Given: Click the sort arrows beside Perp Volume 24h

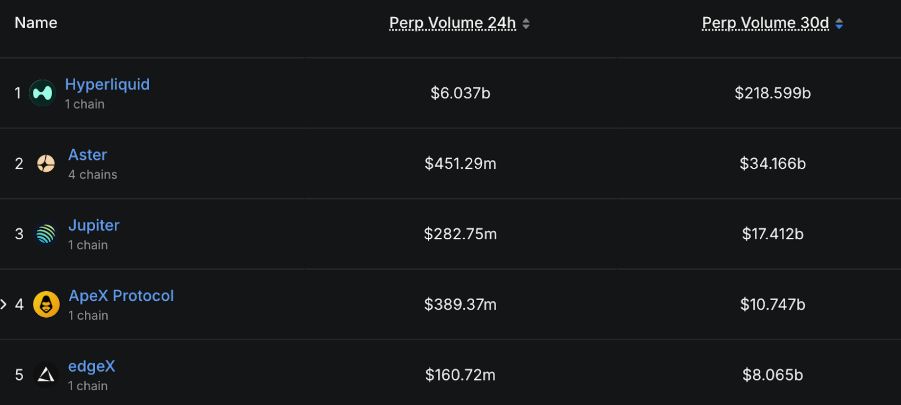Looking at the screenshot, I should point(527,24).
